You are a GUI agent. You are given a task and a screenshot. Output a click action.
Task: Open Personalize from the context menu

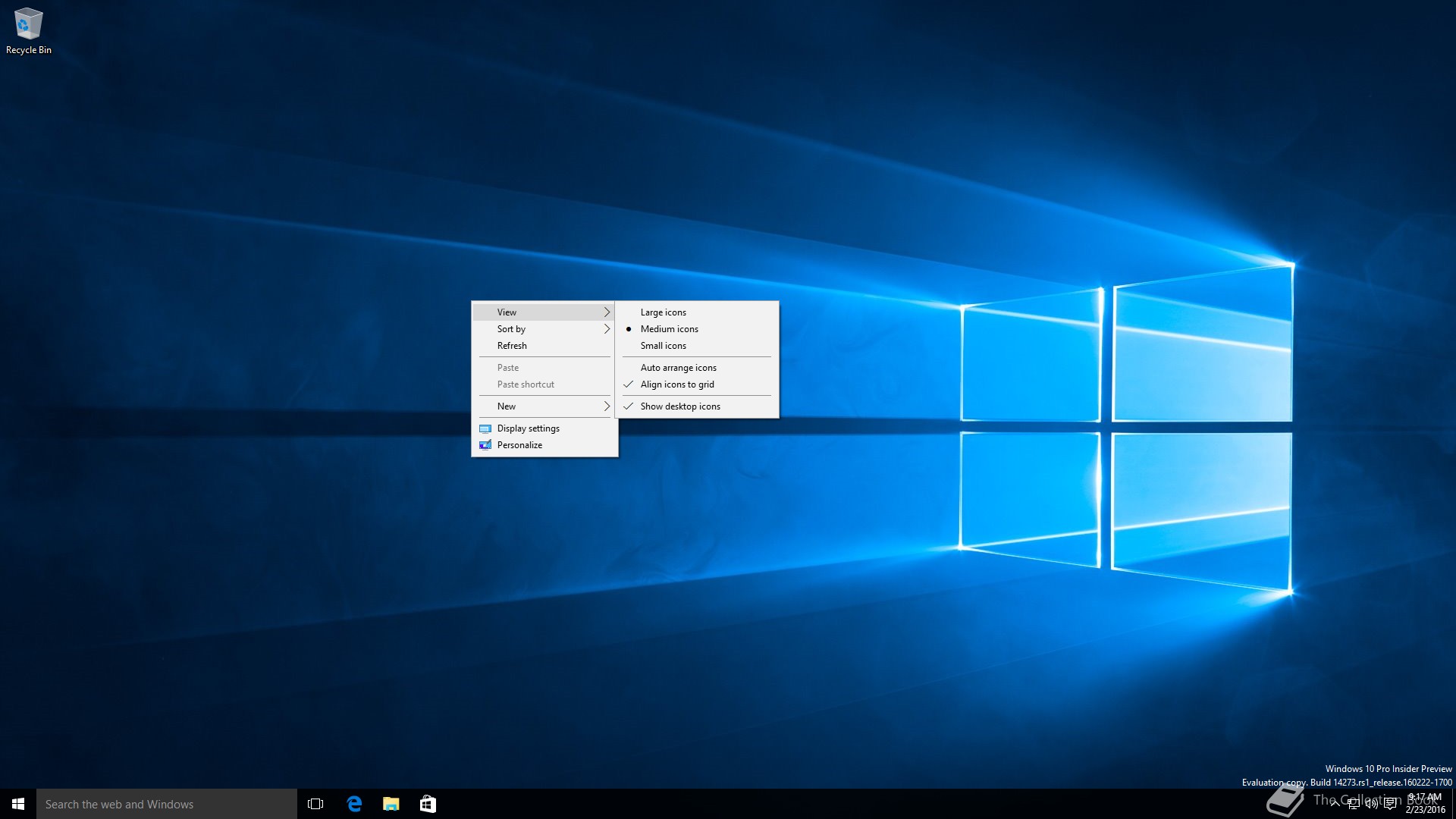coord(544,445)
